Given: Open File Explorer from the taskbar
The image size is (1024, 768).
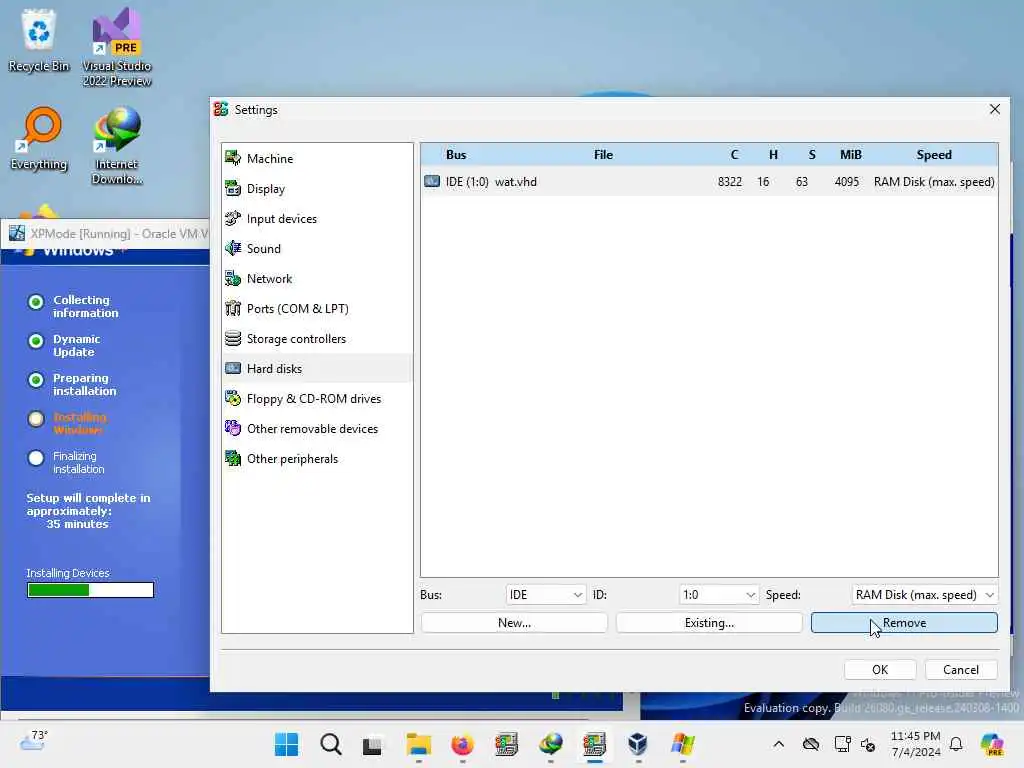Looking at the screenshot, I should click(x=419, y=744).
